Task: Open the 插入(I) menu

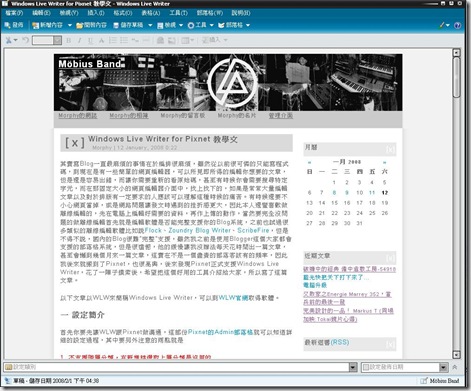Action: point(96,13)
